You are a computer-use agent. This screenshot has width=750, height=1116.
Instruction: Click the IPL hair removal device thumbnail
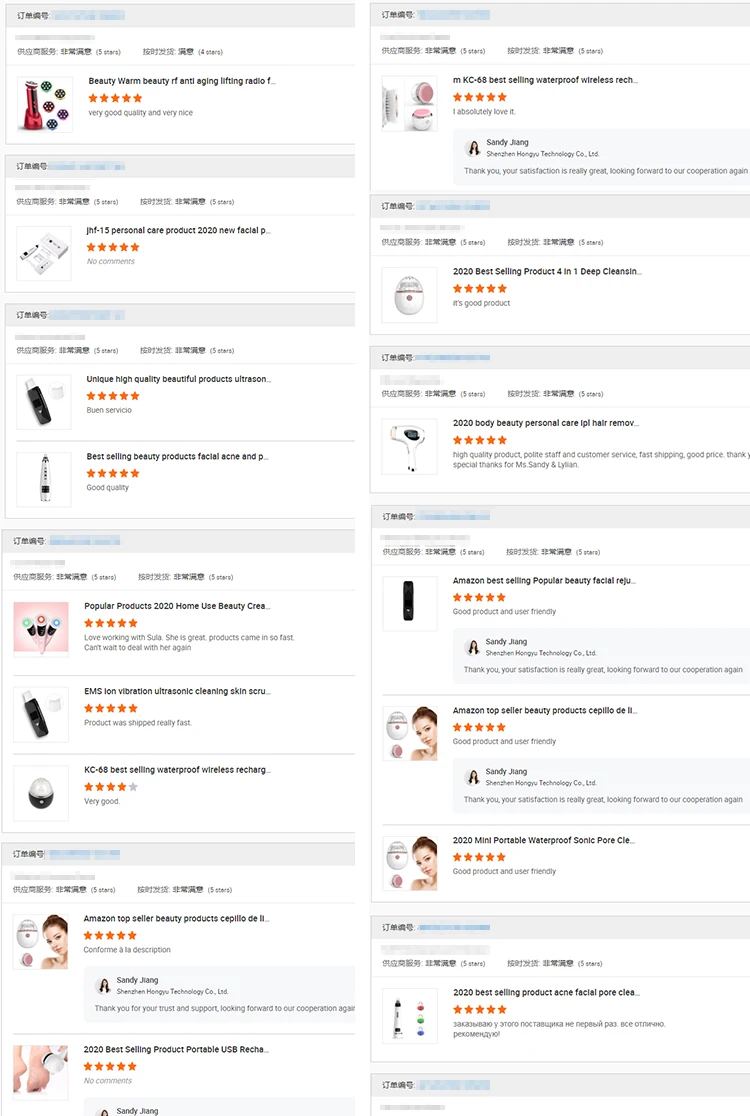click(409, 446)
